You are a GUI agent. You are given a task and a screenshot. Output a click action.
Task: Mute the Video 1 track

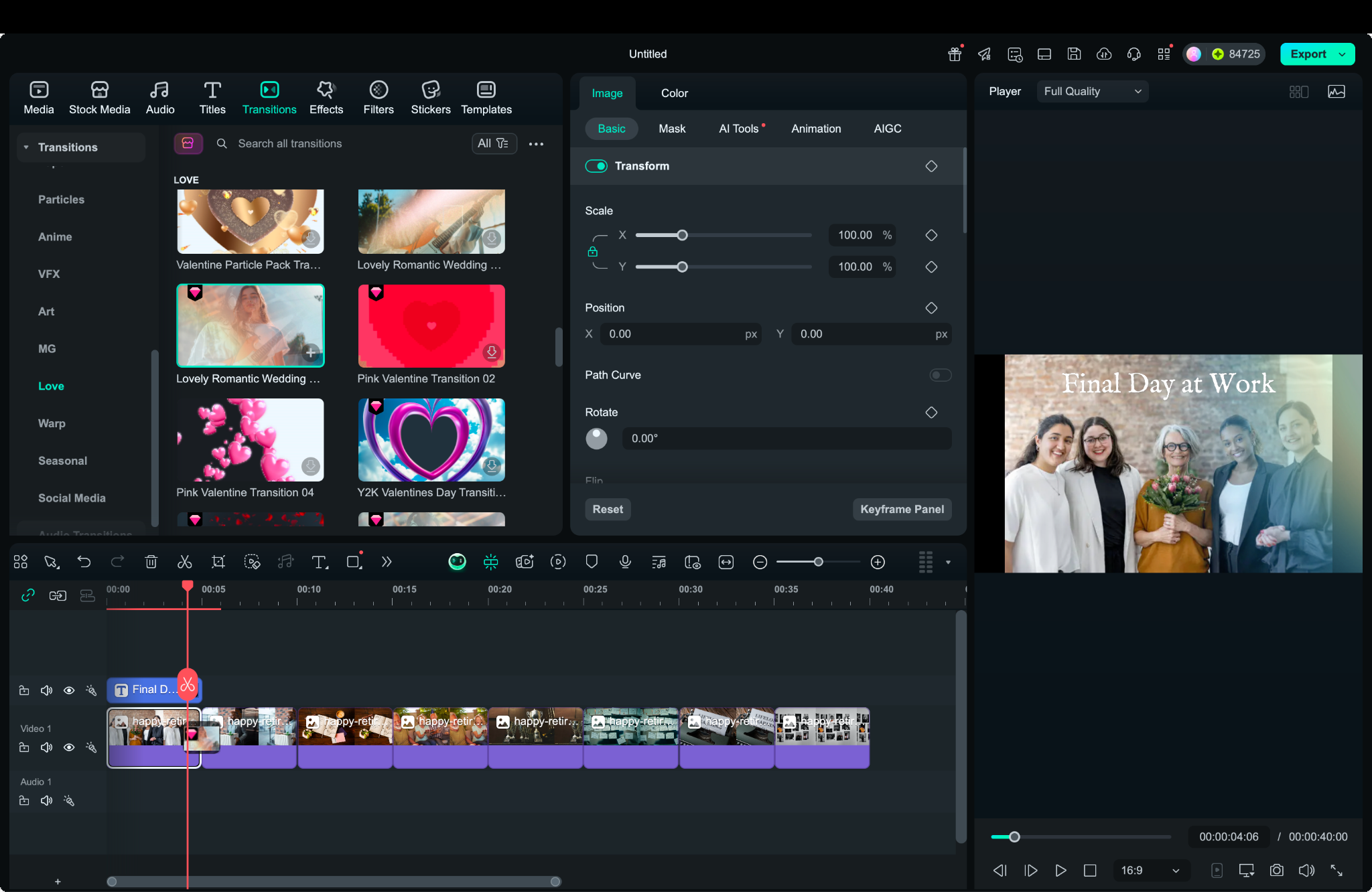pyautogui.click(x=46, y=747)
